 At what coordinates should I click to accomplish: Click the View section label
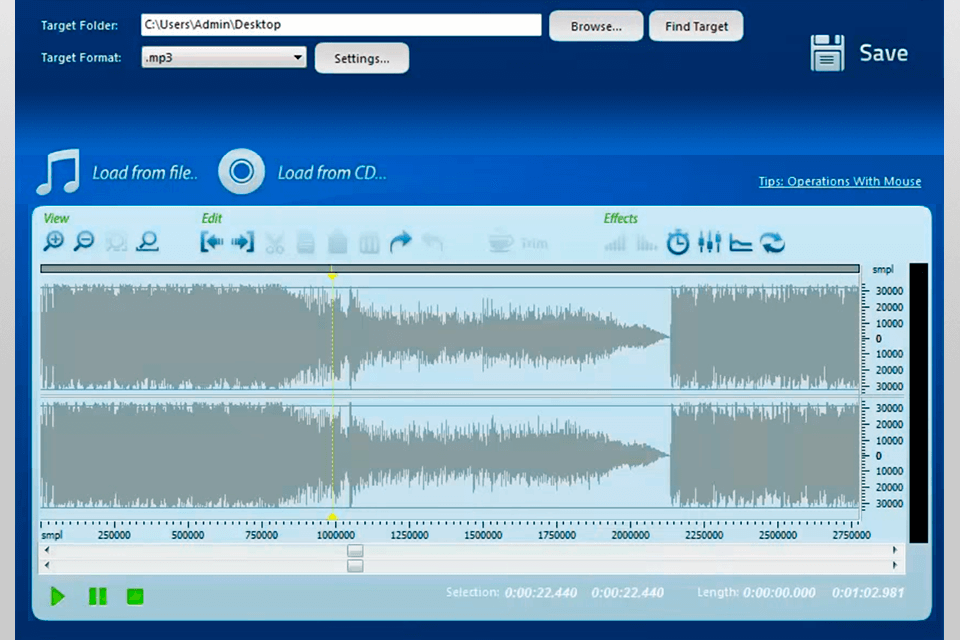point(56,218)
